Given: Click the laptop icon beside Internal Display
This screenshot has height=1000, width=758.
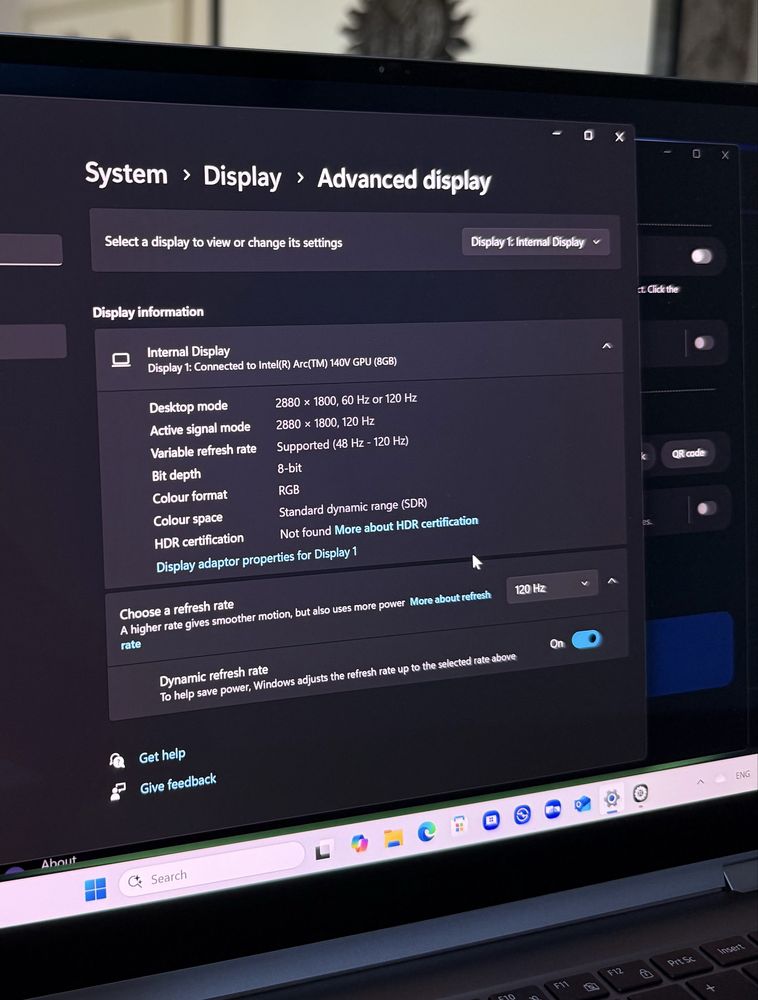Looking at the screenshot, I should tap(121, 360).
